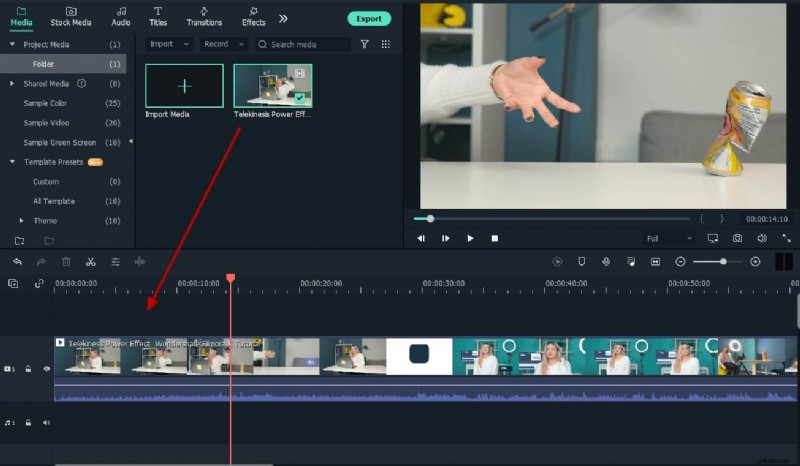Delete the selected clip with trash icon
This screenshot has width=800, height=466.
pos(66,262)
